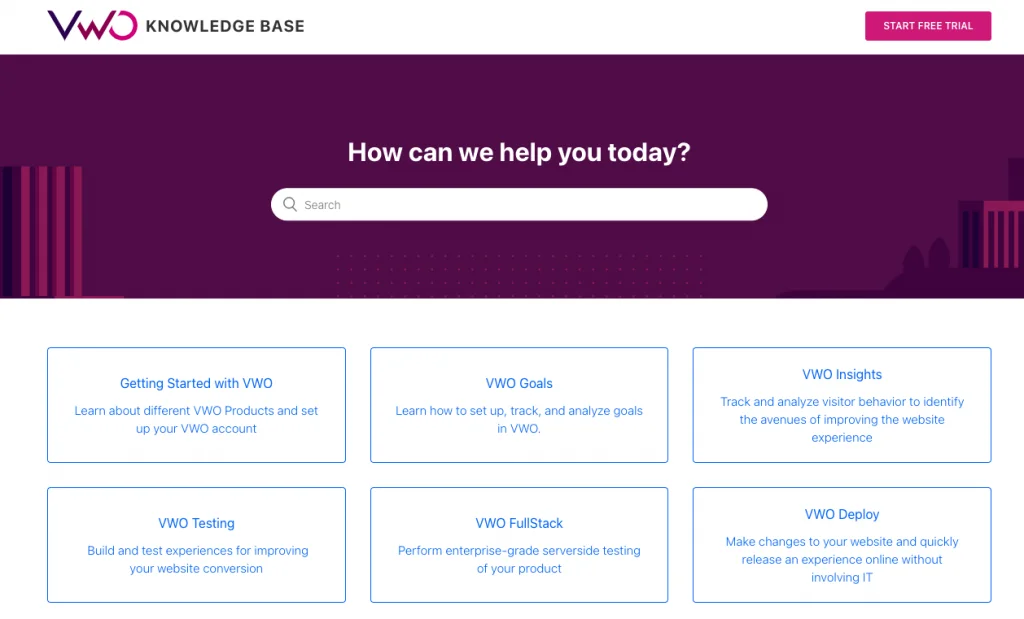This screenshot has width=1024, height=619.
Task: Open the VWO Testing title link
Action: pos(196,523)
